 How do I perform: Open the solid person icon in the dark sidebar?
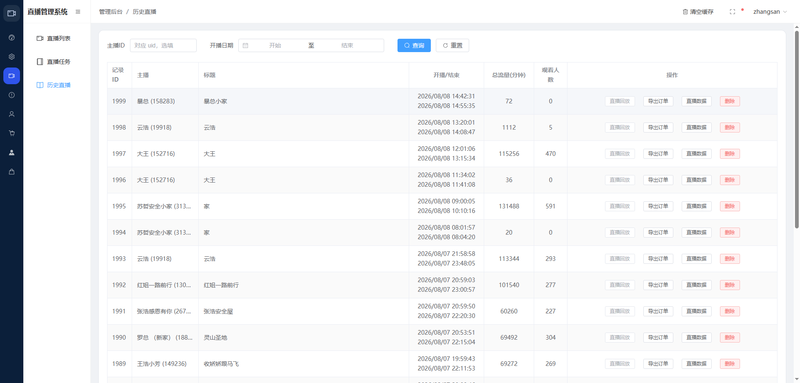point(12,152)
